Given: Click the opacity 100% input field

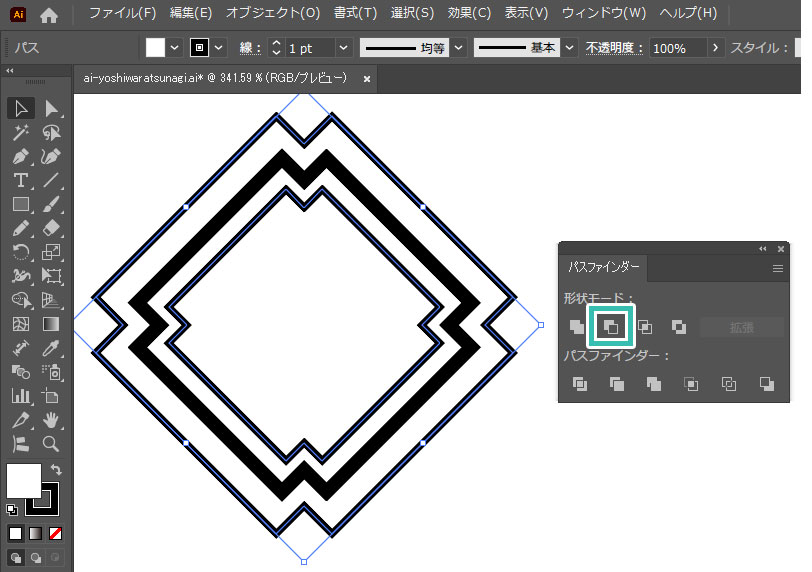Looking at the screenshot, I should (x=676, y=48).
